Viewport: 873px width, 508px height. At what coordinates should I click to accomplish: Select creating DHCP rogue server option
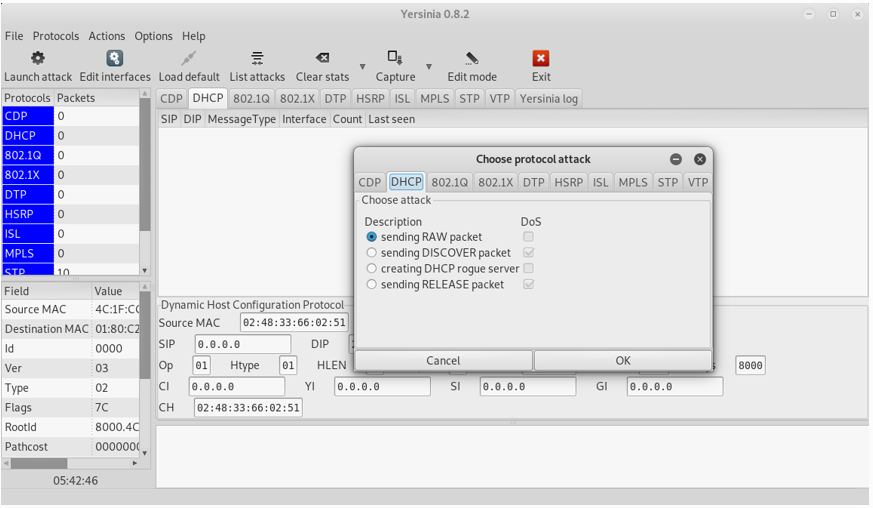point(371,268)
